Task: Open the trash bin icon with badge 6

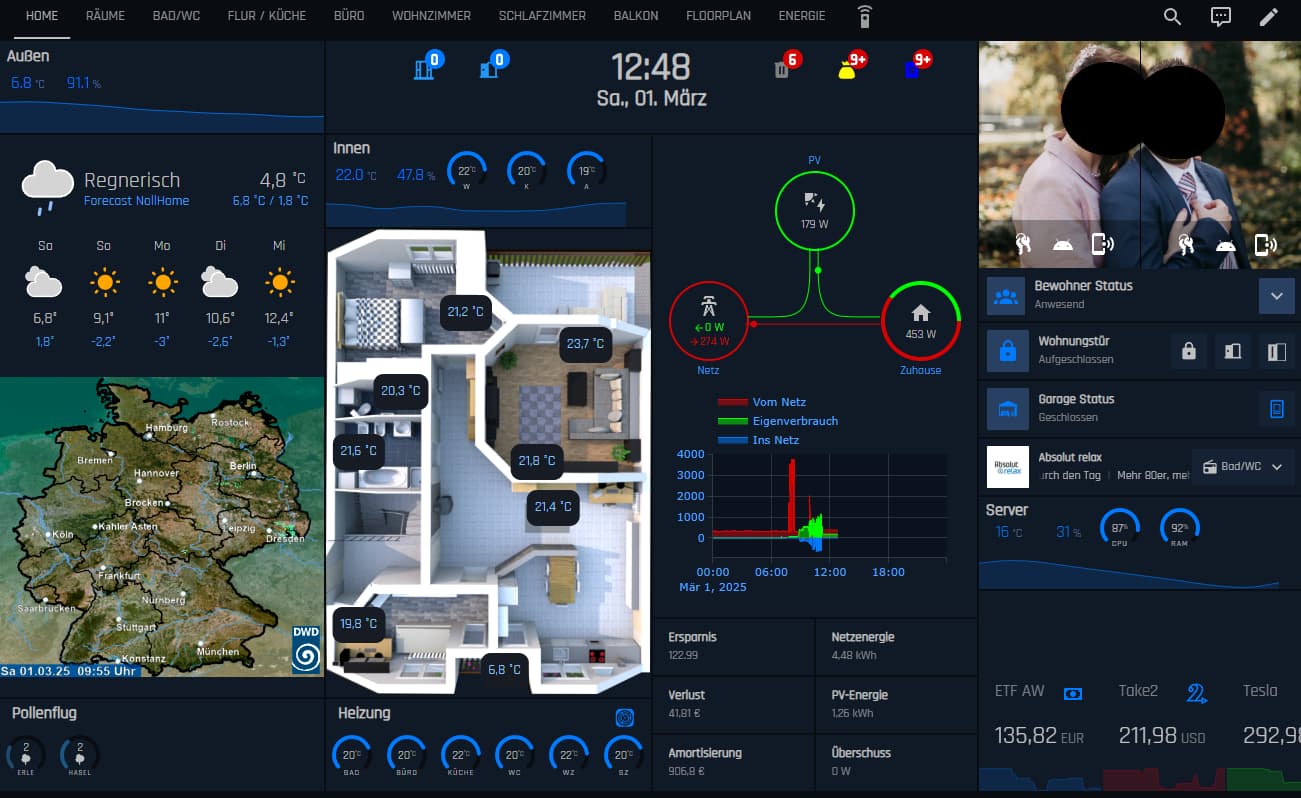Action: click(x=782, y=69)
